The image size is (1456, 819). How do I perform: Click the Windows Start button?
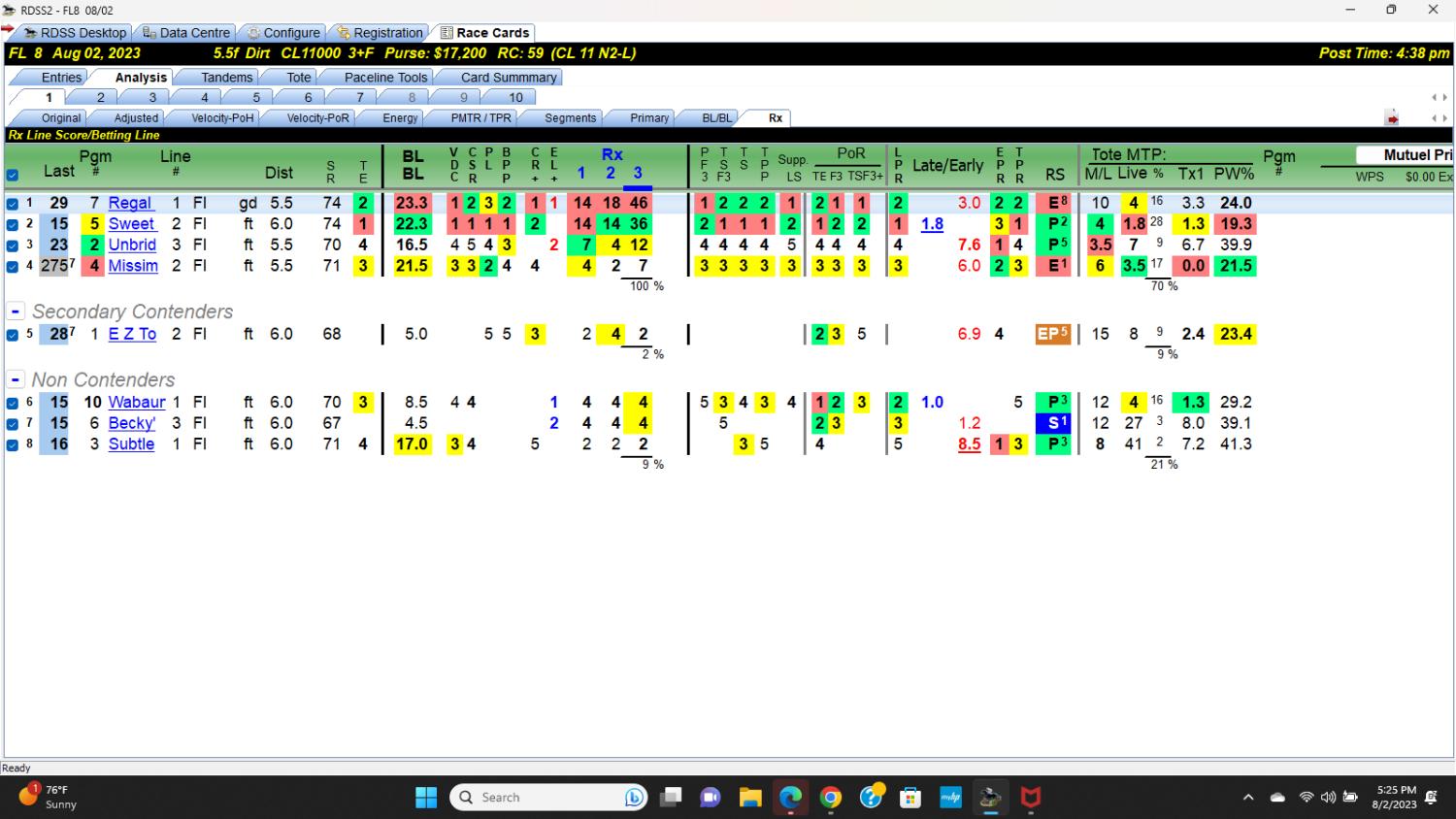[x=426, y=798]
